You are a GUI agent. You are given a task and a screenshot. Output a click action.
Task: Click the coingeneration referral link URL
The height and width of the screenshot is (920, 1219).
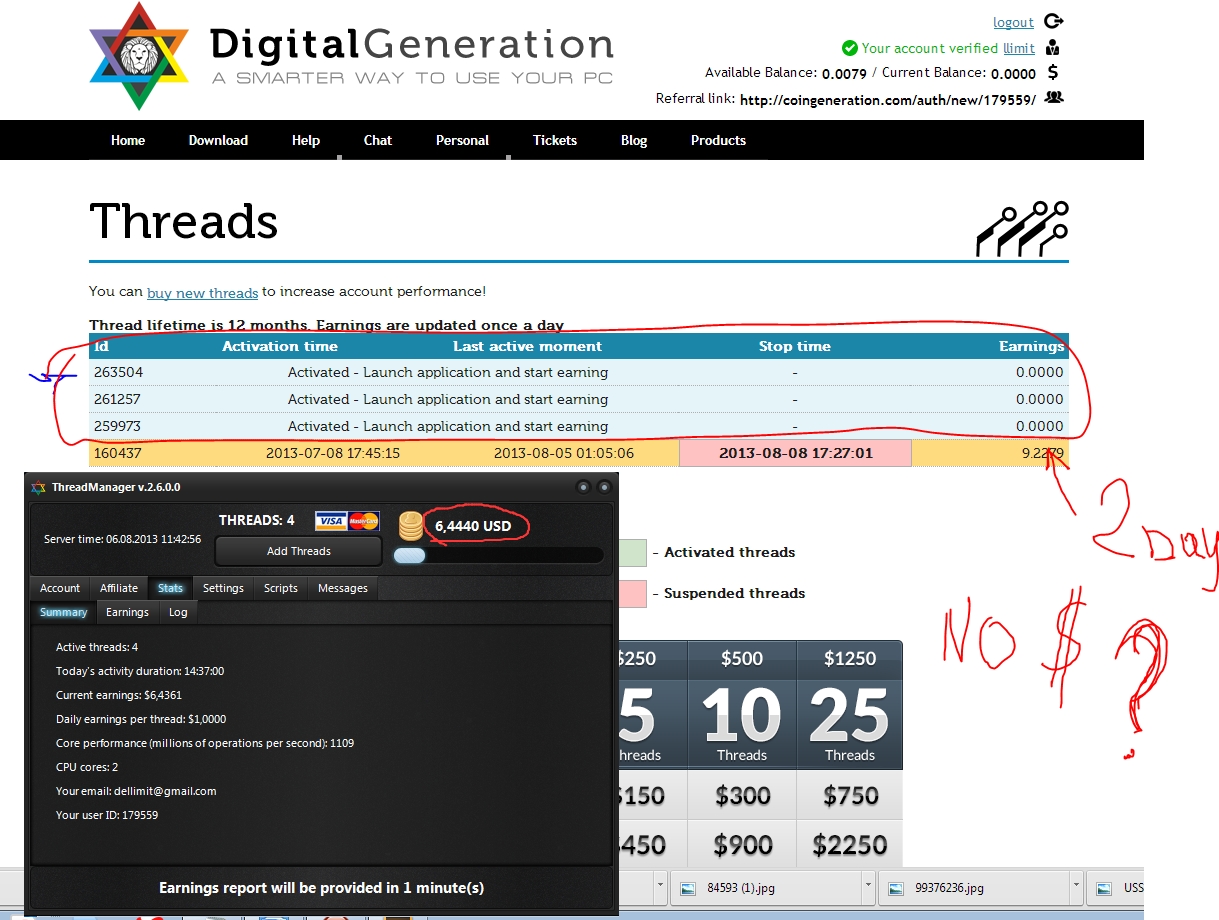click(x=888, y=99)
